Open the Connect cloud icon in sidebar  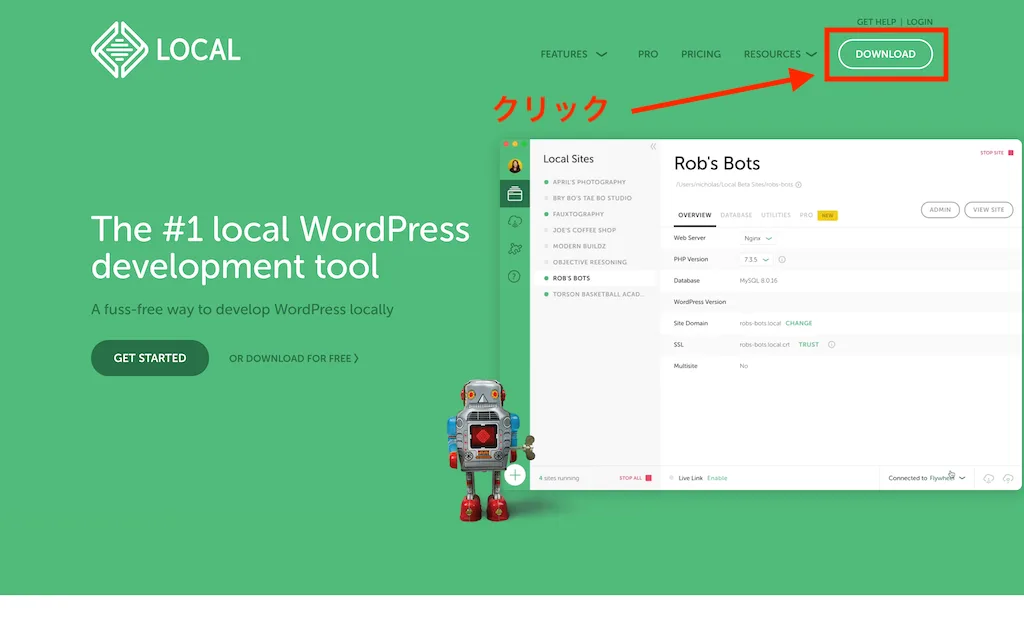tap(515, 221)
